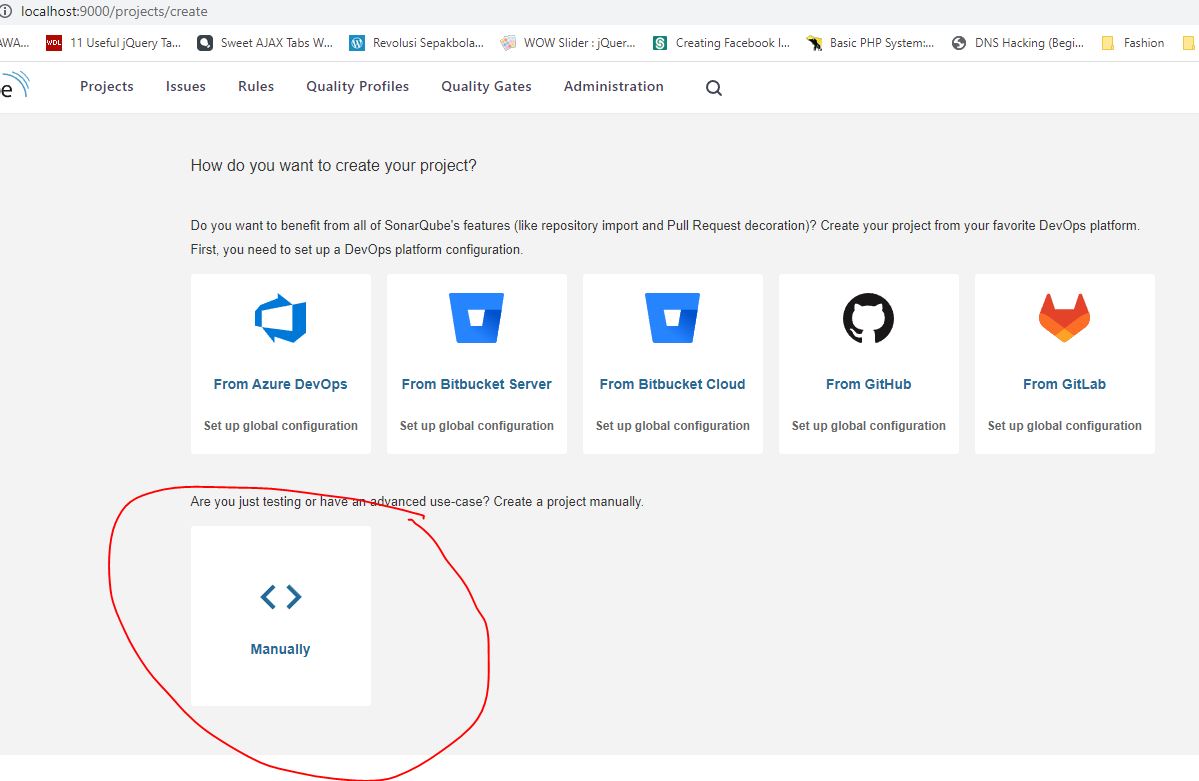Click the Manually code brackets icon
This screenshot has width=1199, height=781.
point(281,597)
